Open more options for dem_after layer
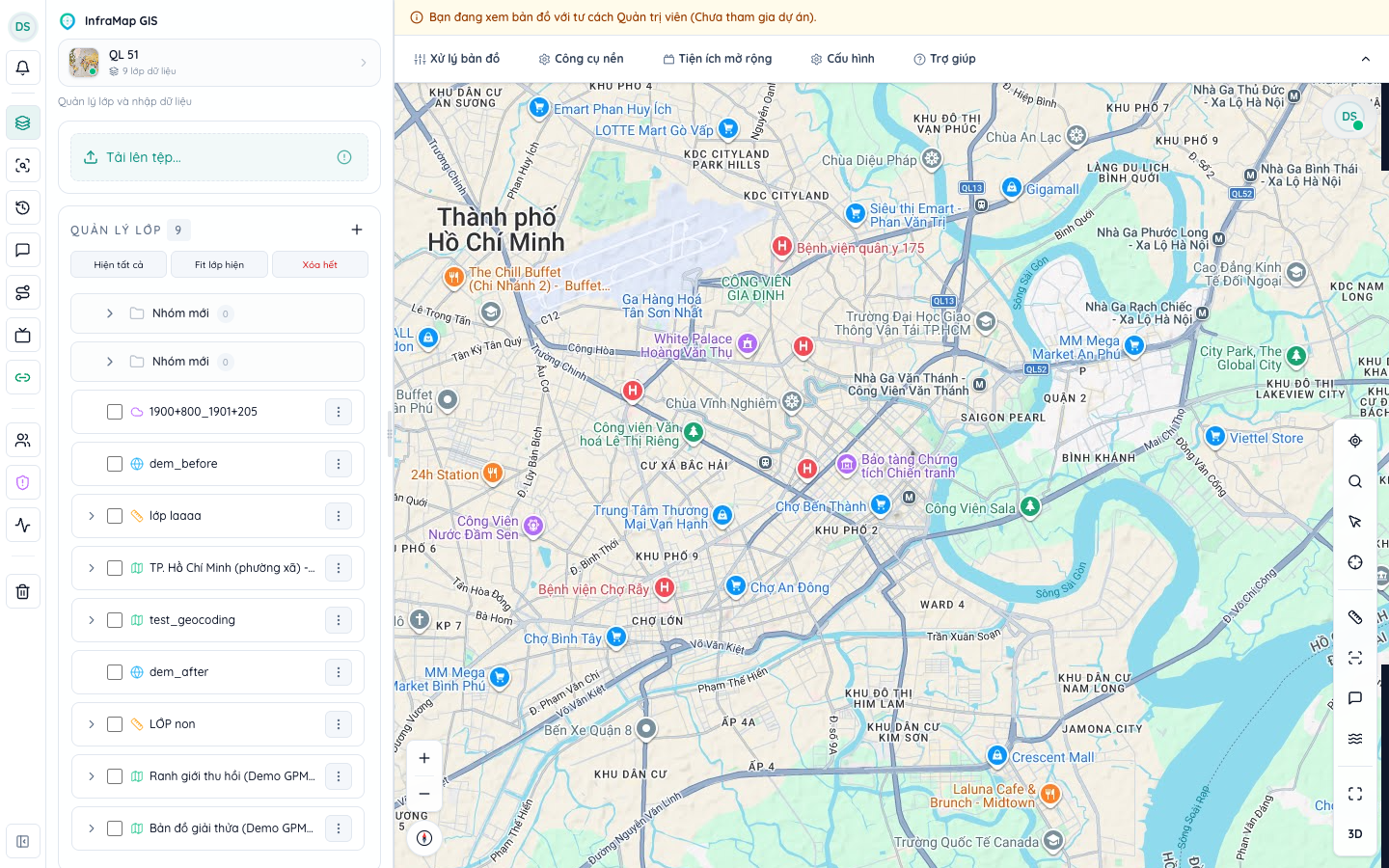1389x868 pixels. click(x=339, y=672)
